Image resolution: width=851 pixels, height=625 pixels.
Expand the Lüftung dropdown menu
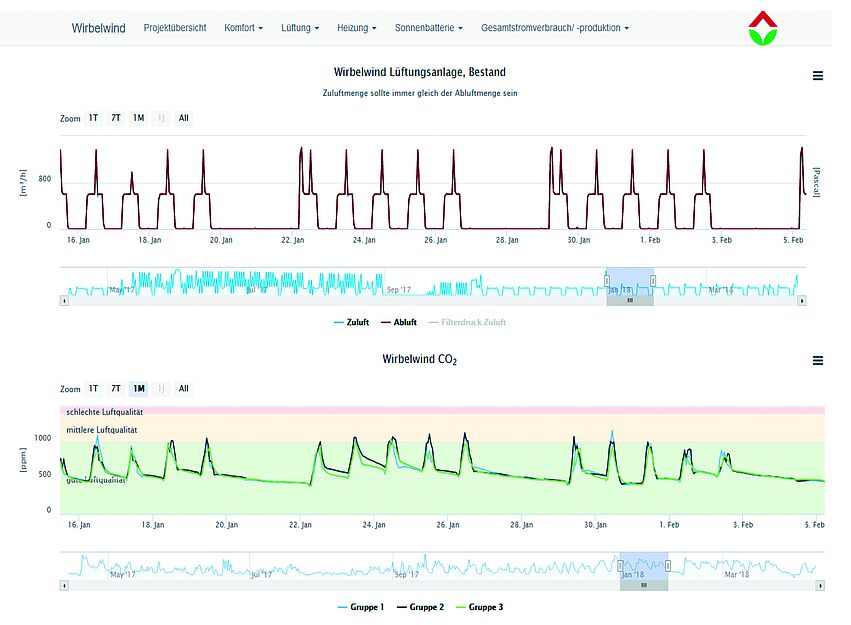click(300, 28)
